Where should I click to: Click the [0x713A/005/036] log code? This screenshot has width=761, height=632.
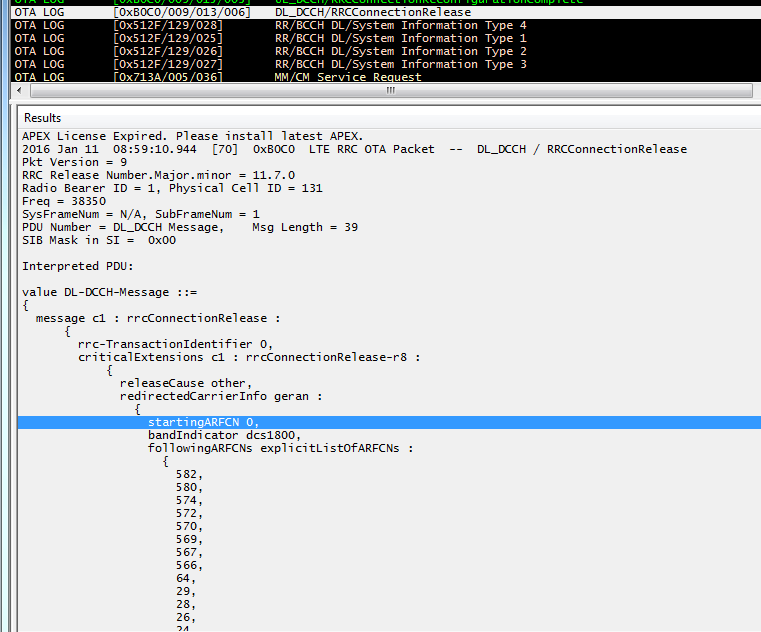(168, 77)
